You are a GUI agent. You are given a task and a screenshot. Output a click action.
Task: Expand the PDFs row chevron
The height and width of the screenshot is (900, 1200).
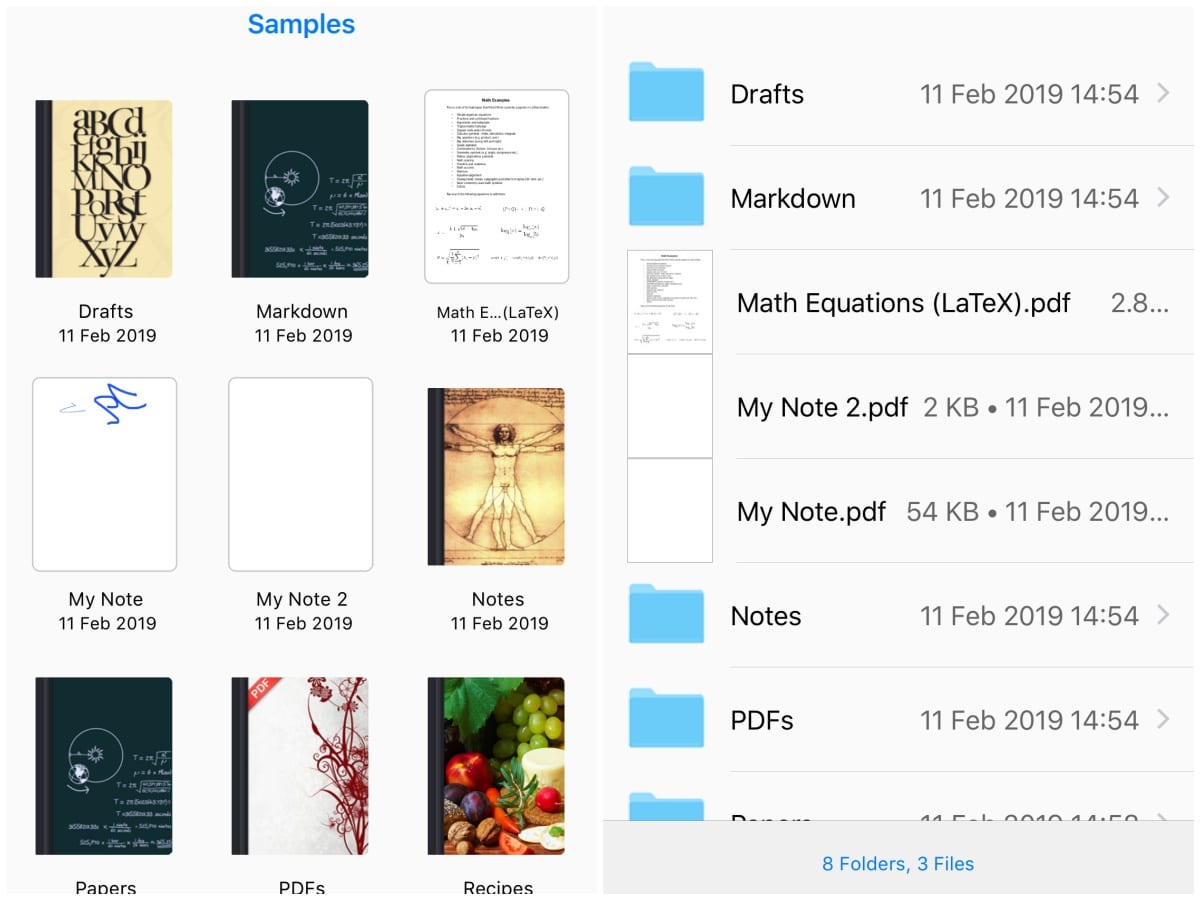(1163, 719)
